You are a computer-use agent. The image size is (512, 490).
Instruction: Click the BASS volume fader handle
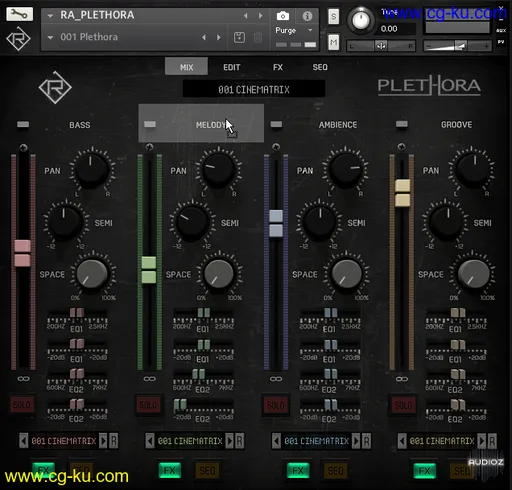pyautogui.click(x=23, y=253)
